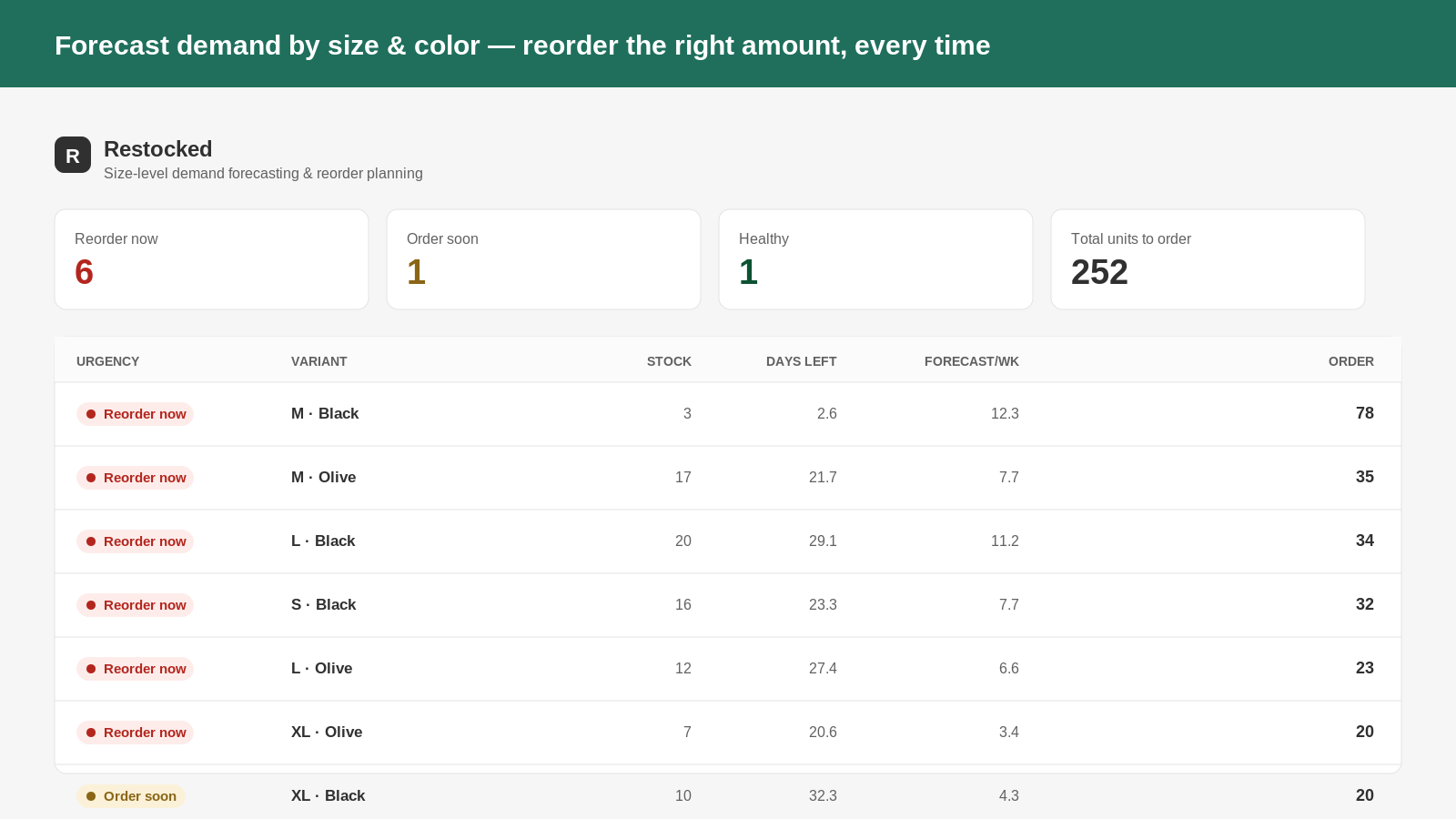Open the Order soon summary card
This screenshot has height=819, width=1456.
tap(543, 259)
